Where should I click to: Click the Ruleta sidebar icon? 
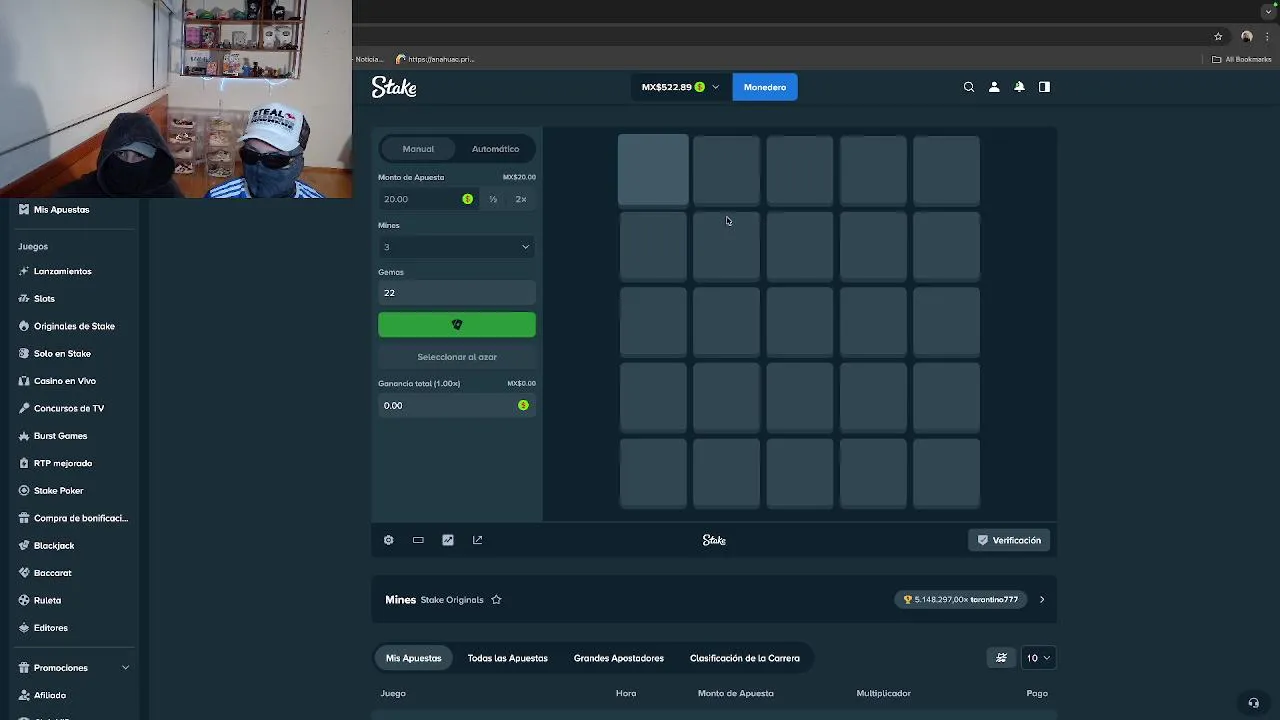tap(24, 600)
